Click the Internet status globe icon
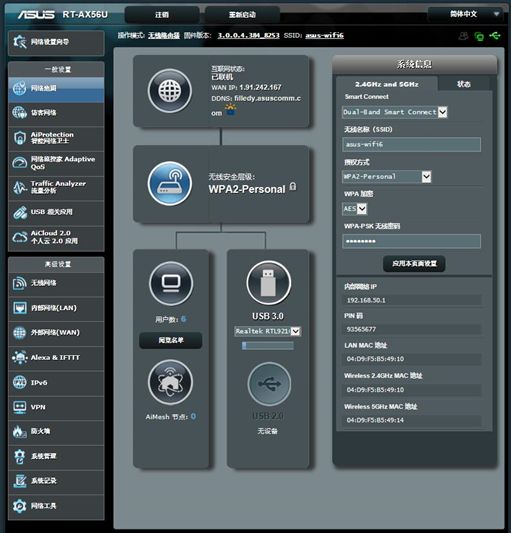511x533 pixels. (x=170, y=91)
